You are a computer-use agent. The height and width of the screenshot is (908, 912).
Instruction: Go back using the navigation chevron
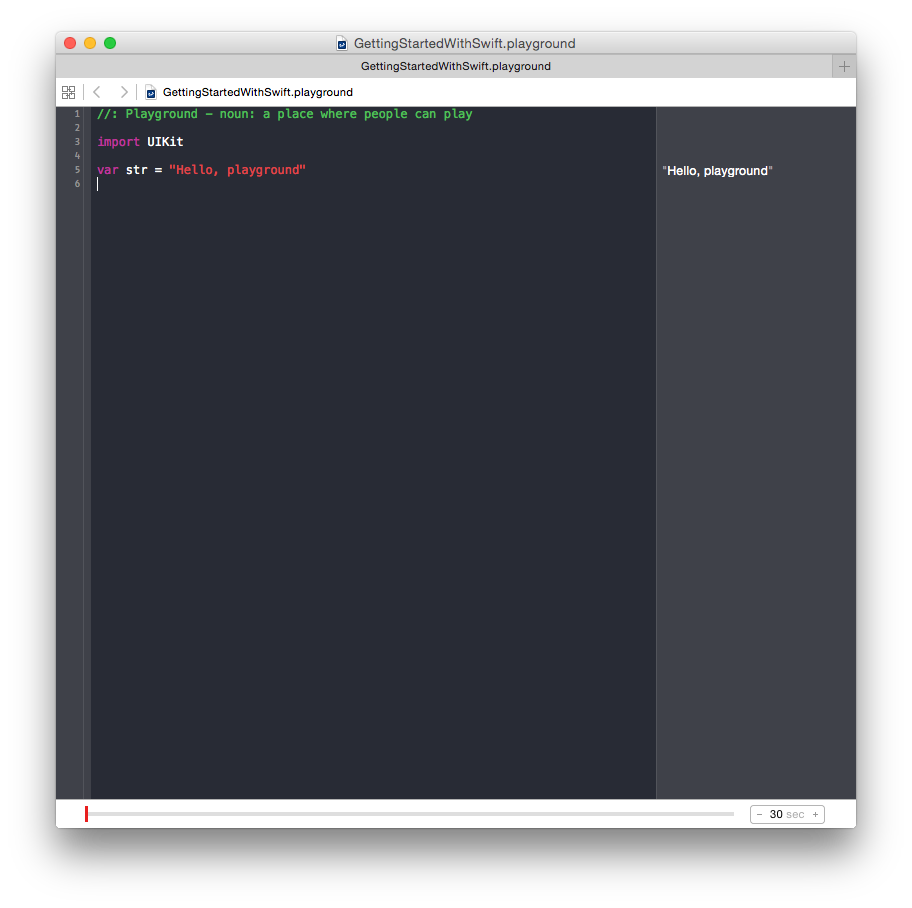(x=96, y=92)
